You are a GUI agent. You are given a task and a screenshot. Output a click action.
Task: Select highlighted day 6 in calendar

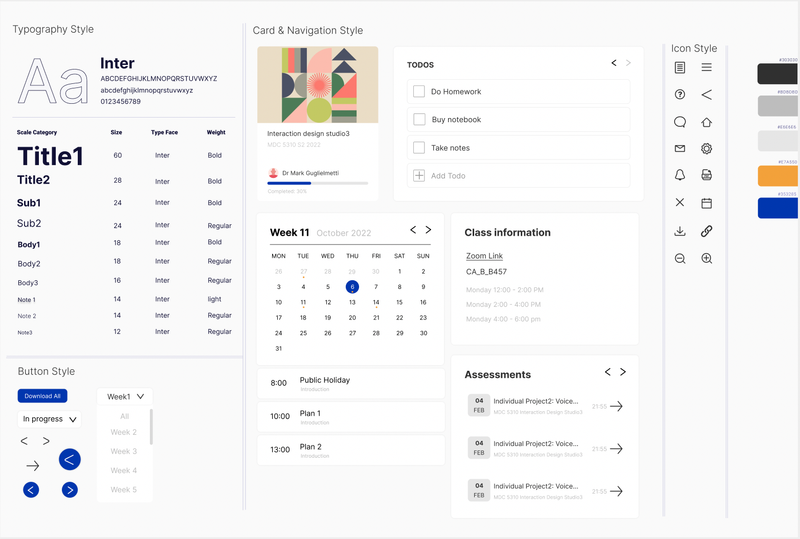[x=352, y=287]
